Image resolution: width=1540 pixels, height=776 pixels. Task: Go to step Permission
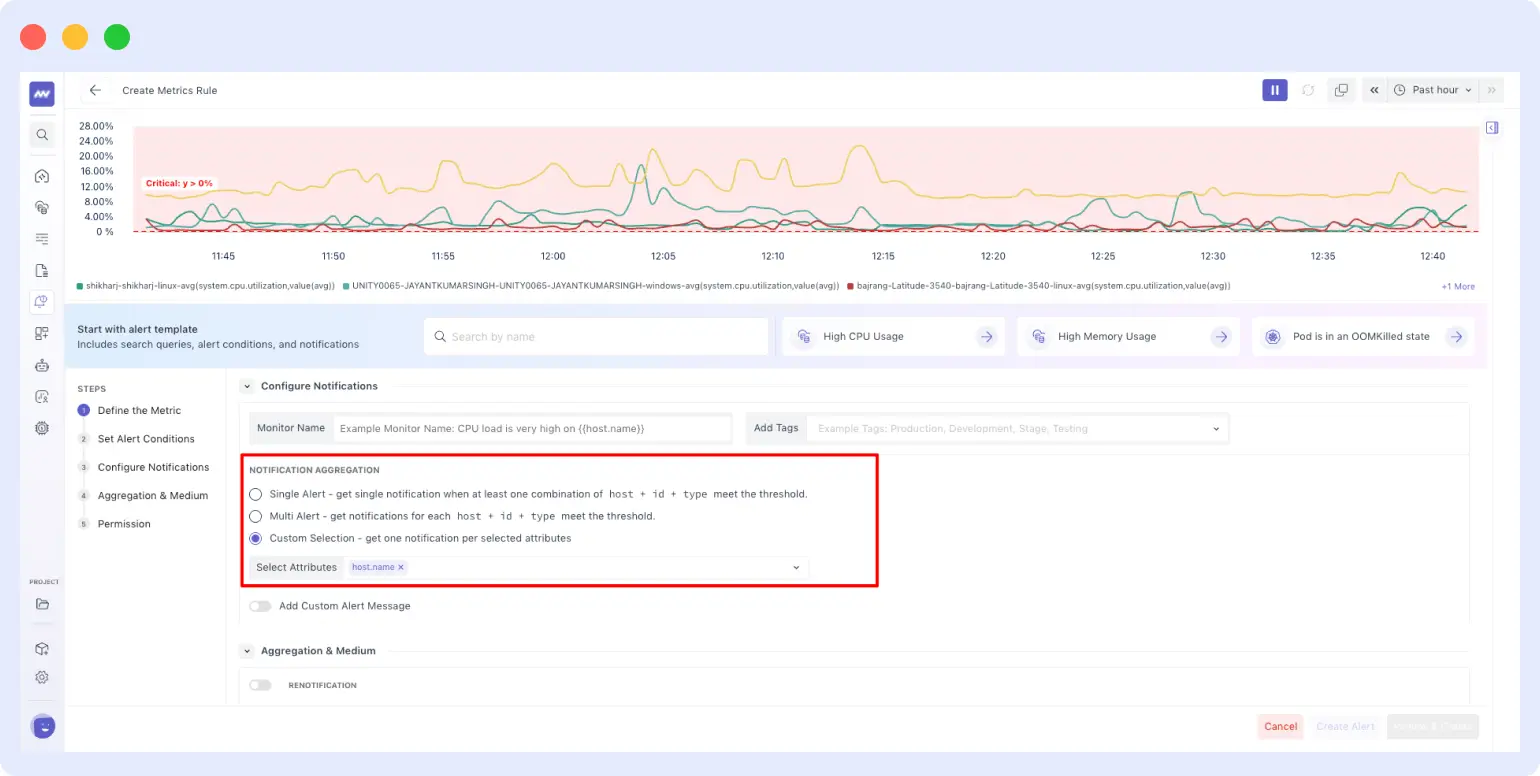[124, 524]
